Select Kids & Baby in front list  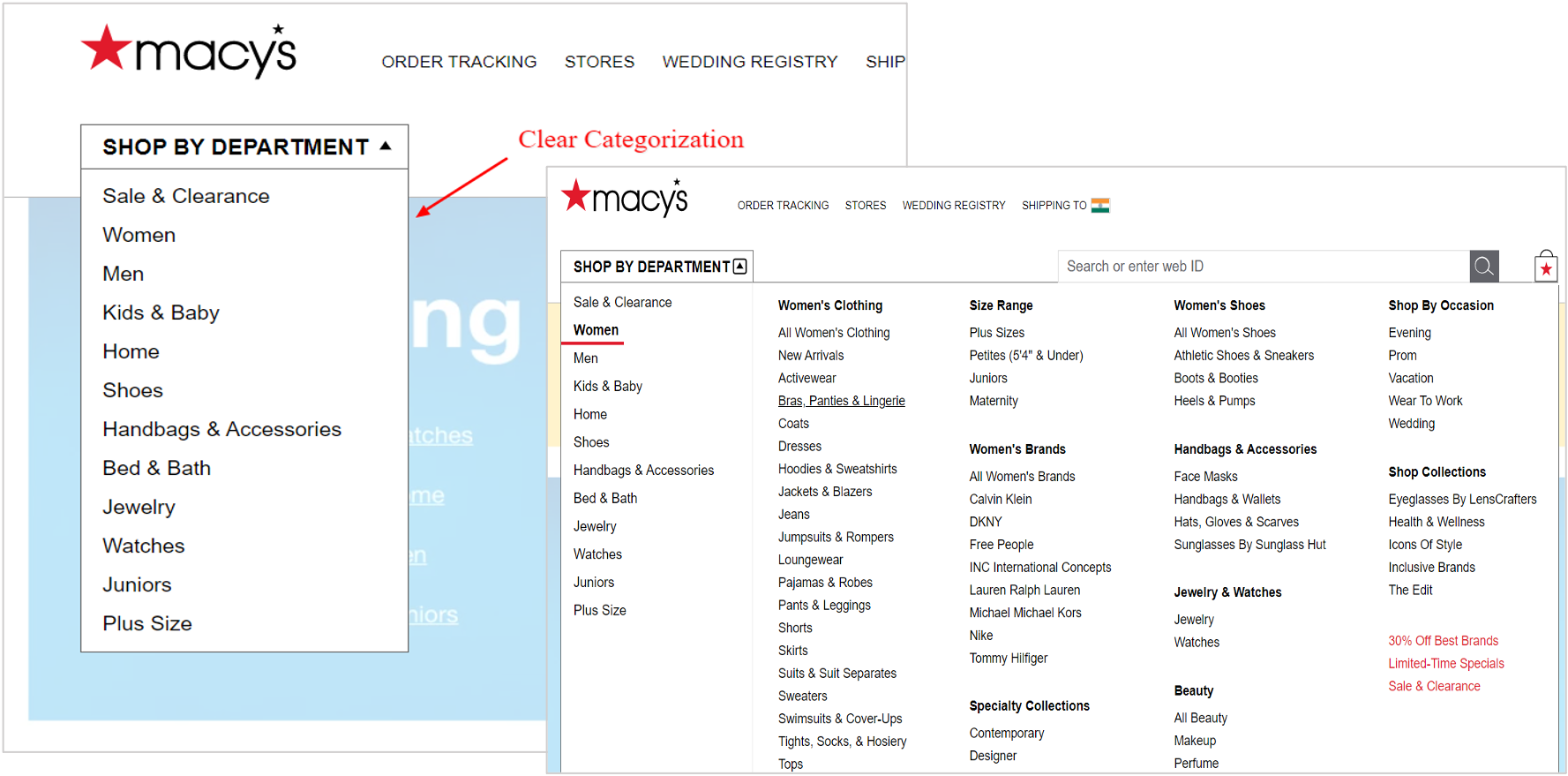point(608,387)
